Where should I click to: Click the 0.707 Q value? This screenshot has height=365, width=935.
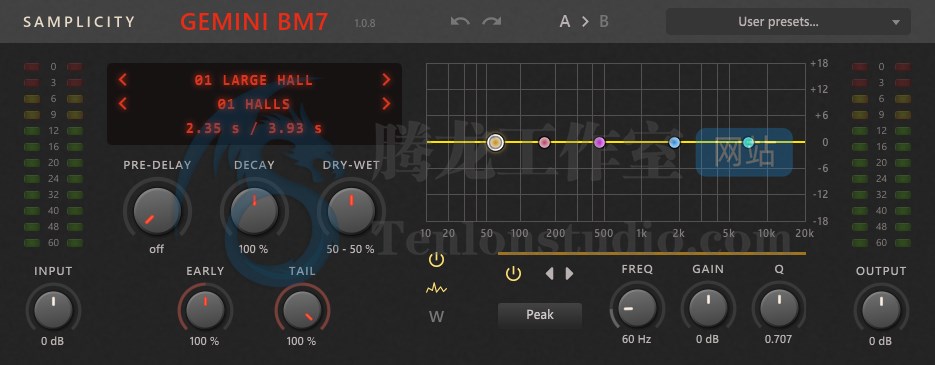[779, 339]
